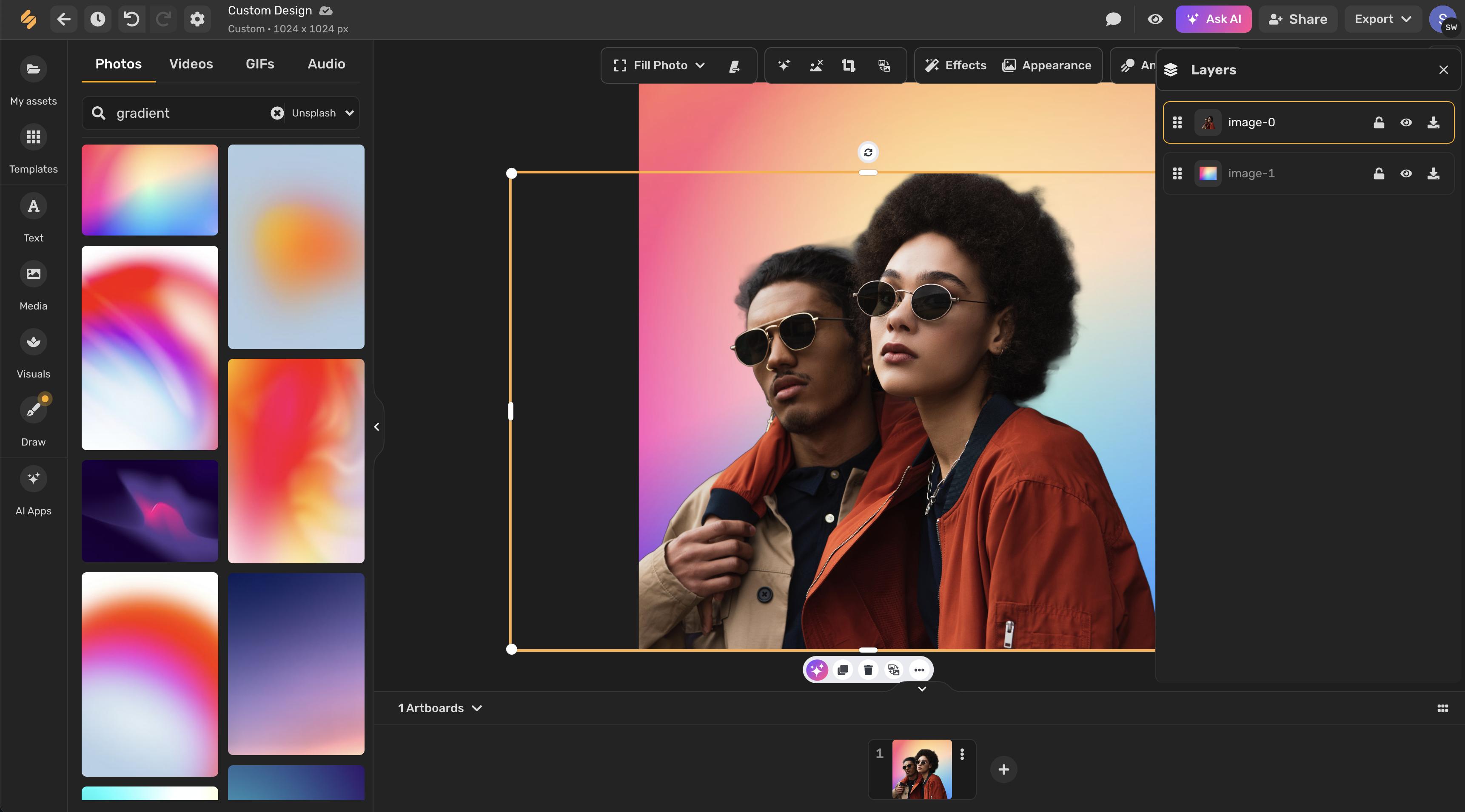The width and height of the screenshot is (1465, 812).
Task: Click the Replace image icon in floating toolbar
Action: 893,670
